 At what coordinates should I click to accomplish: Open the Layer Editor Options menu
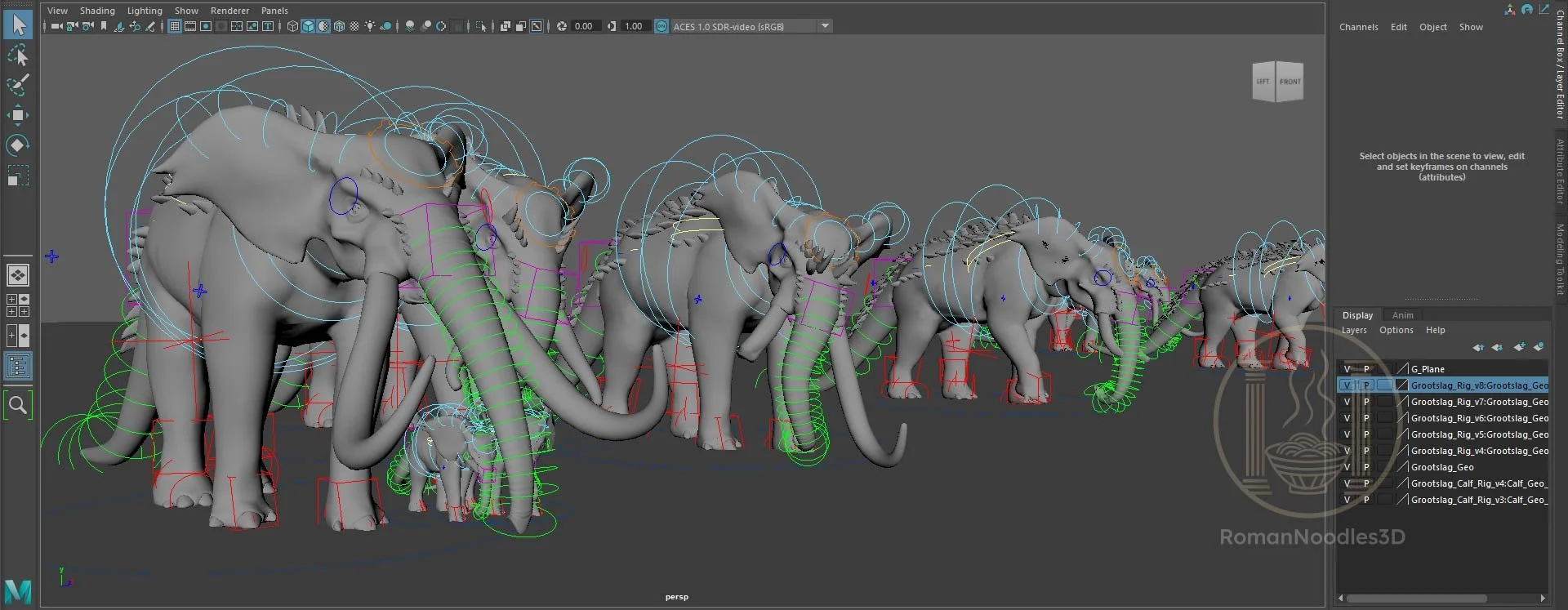[x=1396, y=330]
